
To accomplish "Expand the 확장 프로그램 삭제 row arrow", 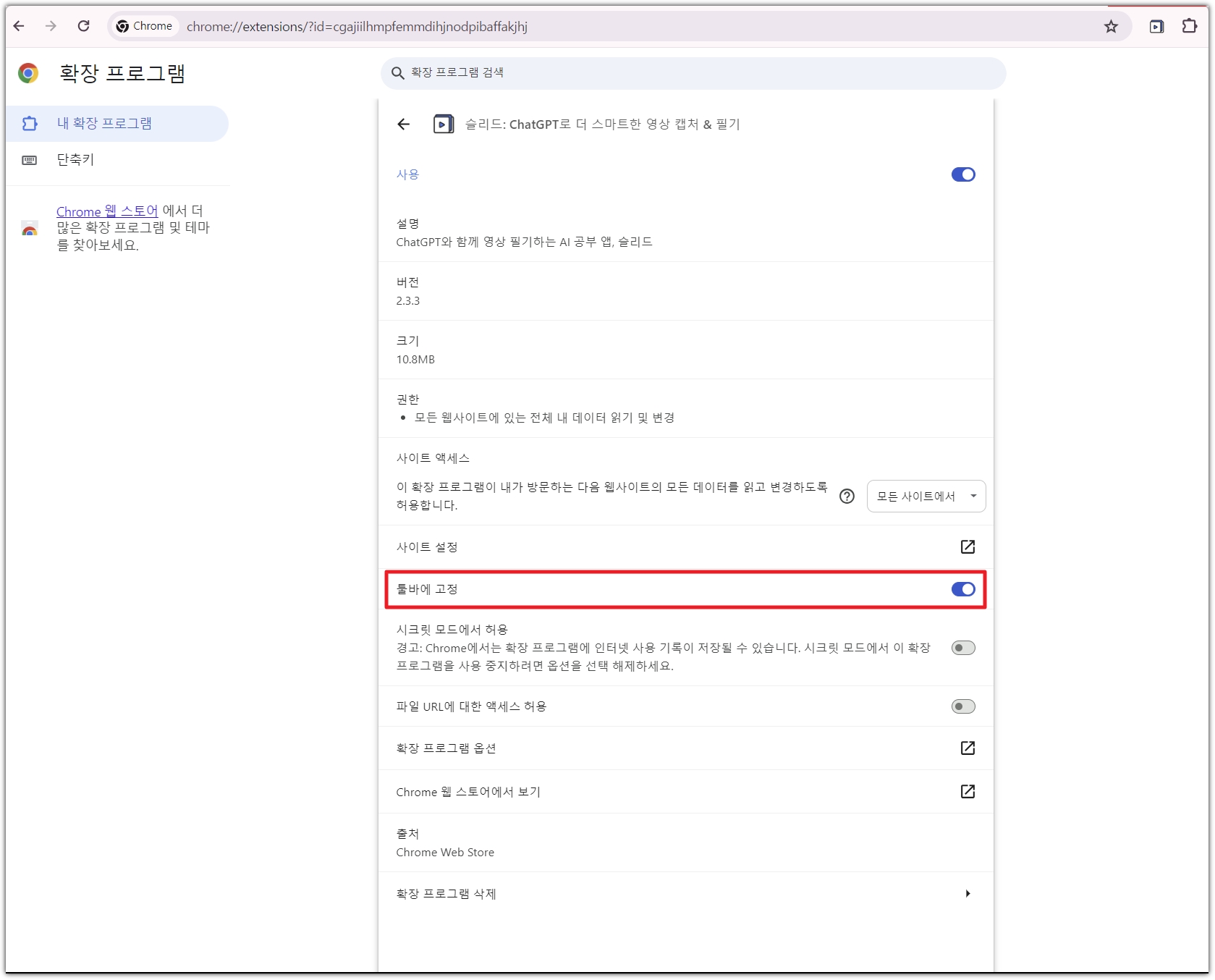I will click(x=968, y=893).
